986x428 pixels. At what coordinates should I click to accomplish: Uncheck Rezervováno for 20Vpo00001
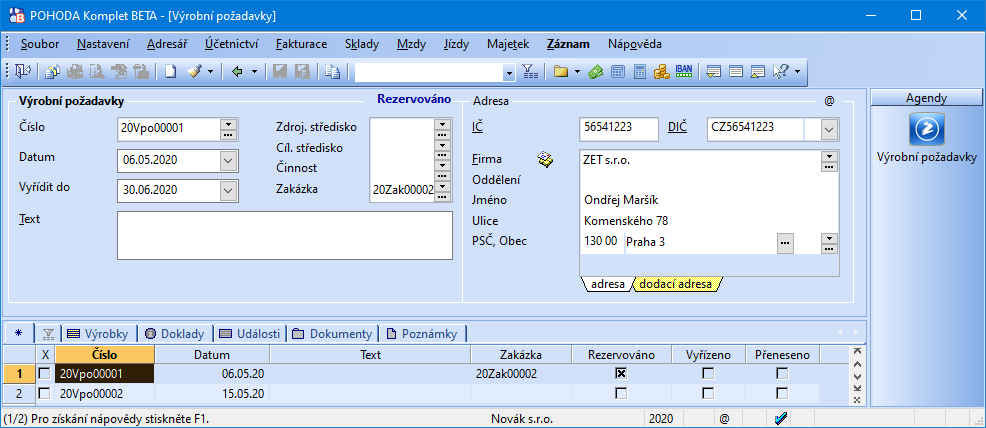pyautogui.click(x=621, y=373)
